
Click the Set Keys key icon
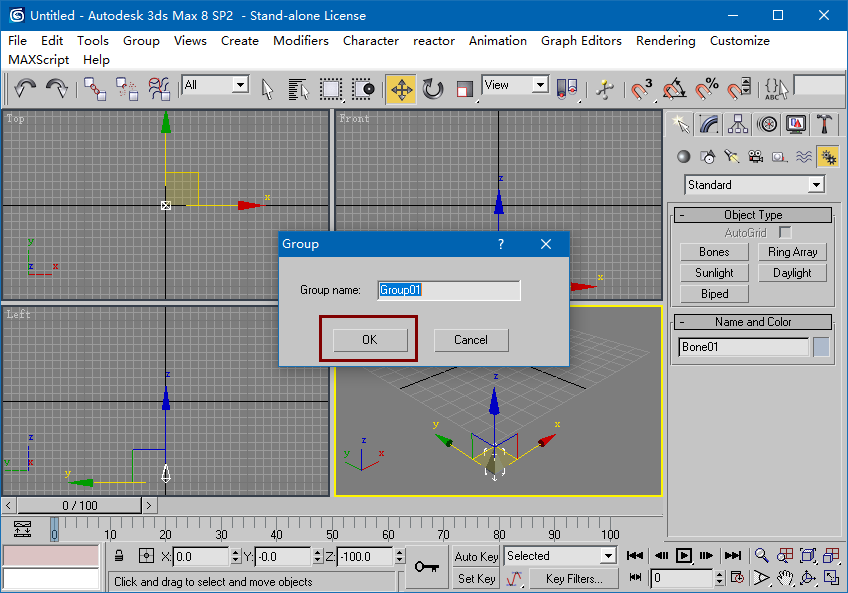click(427, 566)
